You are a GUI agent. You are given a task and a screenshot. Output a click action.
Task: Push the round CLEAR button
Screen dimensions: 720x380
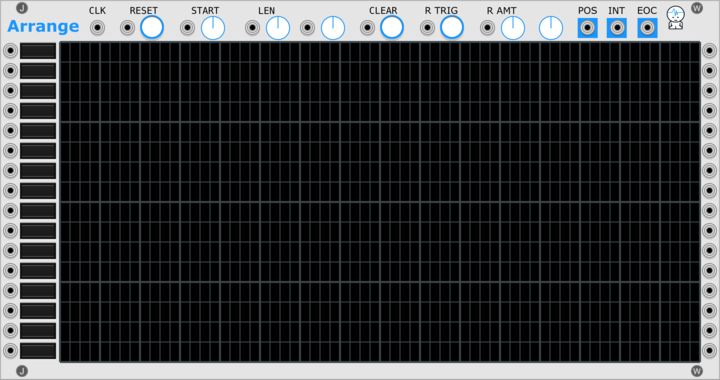tap(392, 27)
